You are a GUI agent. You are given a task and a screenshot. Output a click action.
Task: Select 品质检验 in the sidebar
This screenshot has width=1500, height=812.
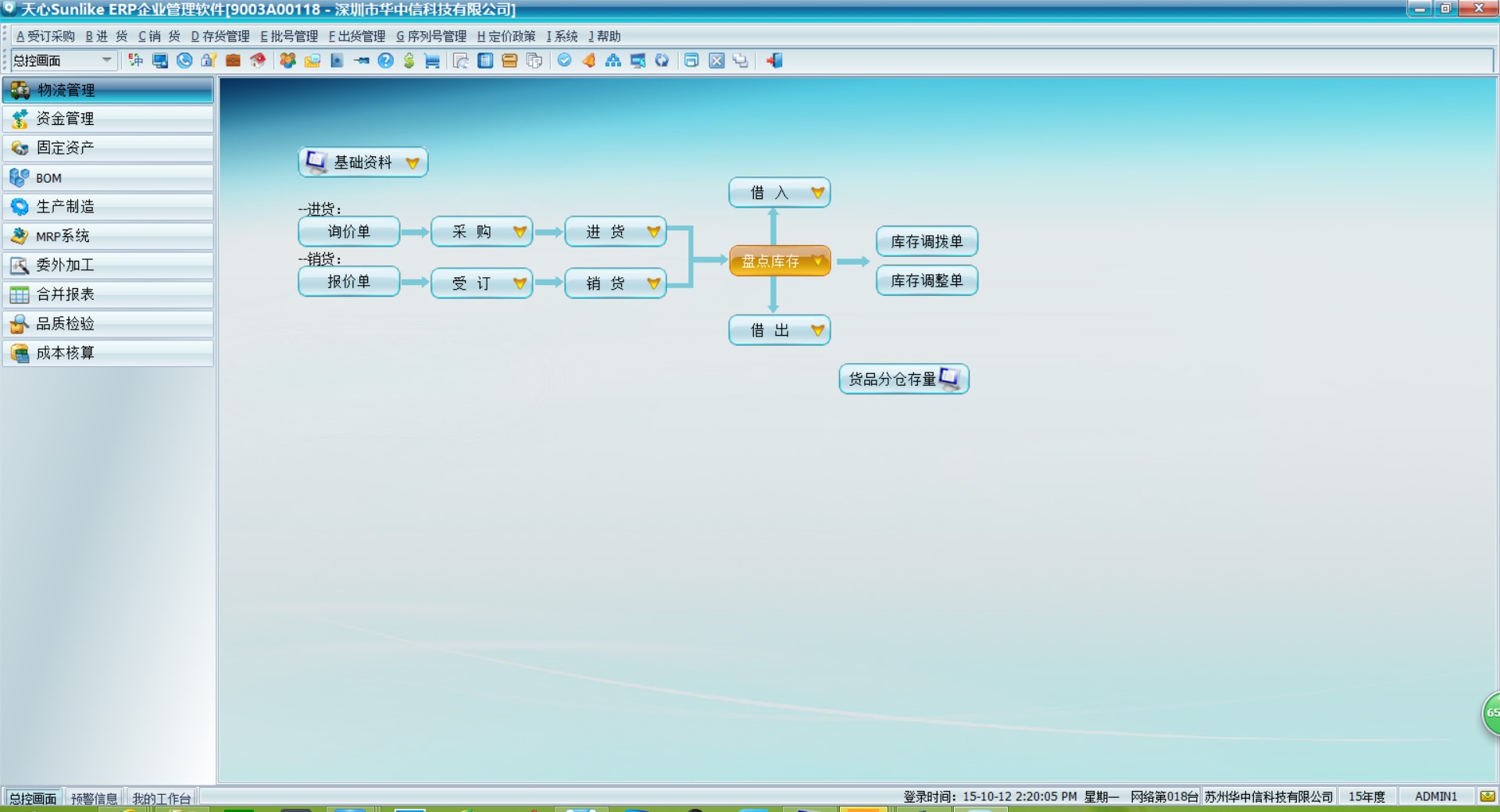[108, 323]
